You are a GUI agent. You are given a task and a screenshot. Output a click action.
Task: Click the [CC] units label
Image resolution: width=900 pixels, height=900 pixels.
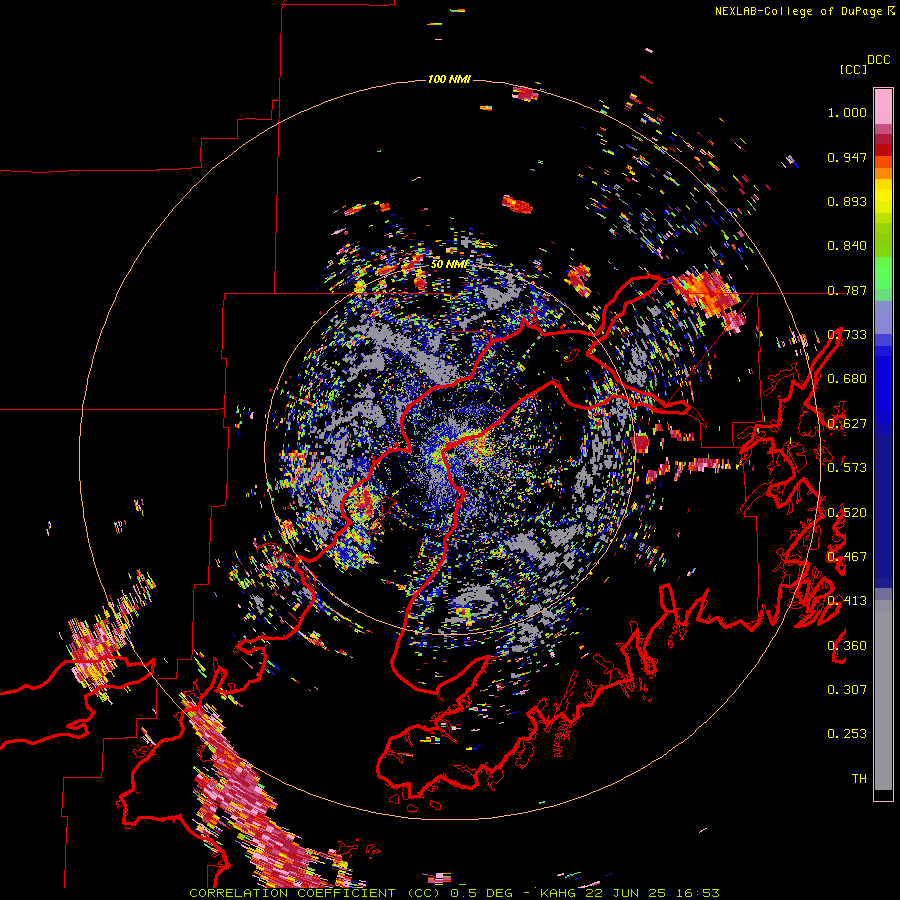tap(853, 69)
